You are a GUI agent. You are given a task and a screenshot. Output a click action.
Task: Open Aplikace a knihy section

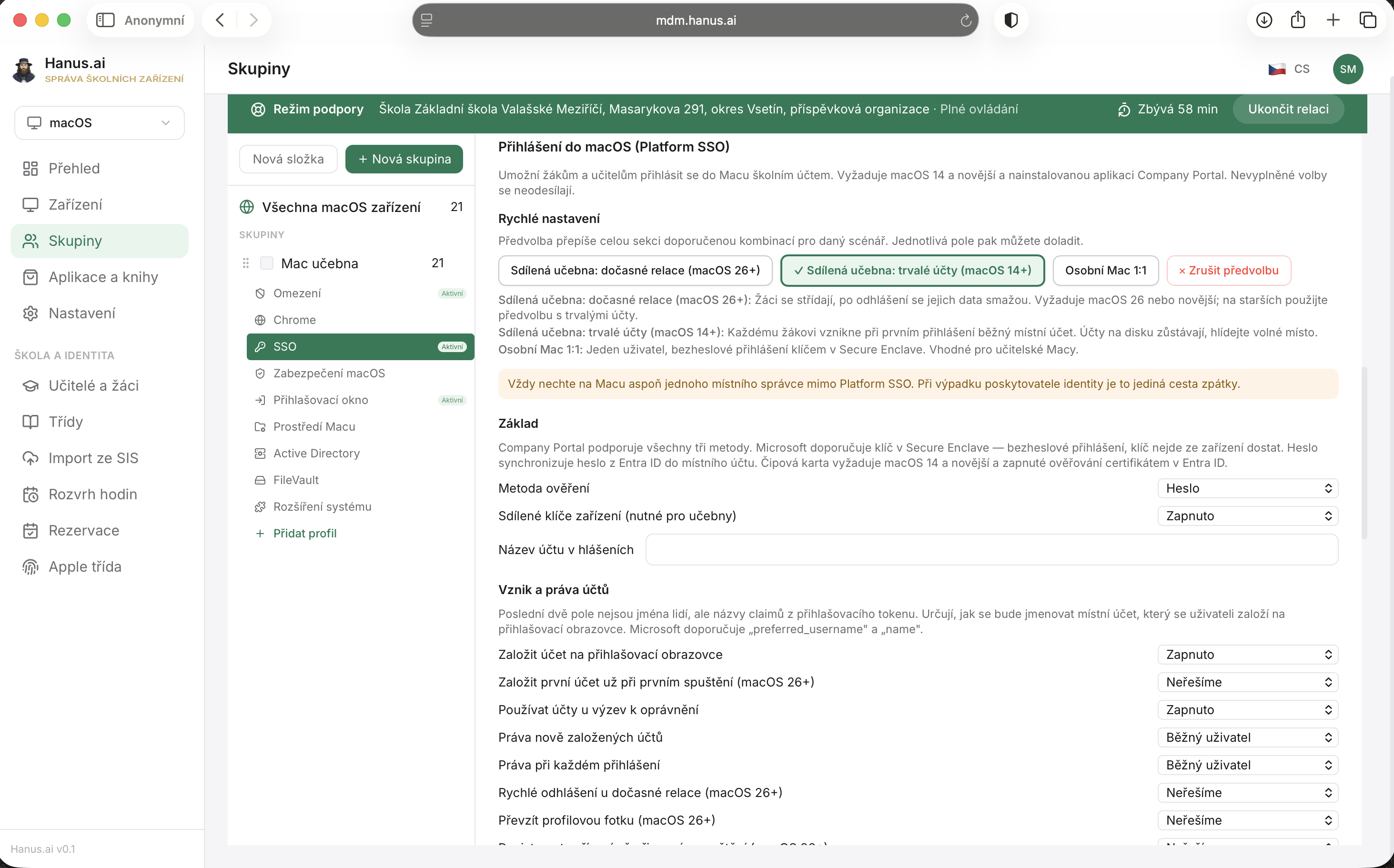[x=99, y=277]
